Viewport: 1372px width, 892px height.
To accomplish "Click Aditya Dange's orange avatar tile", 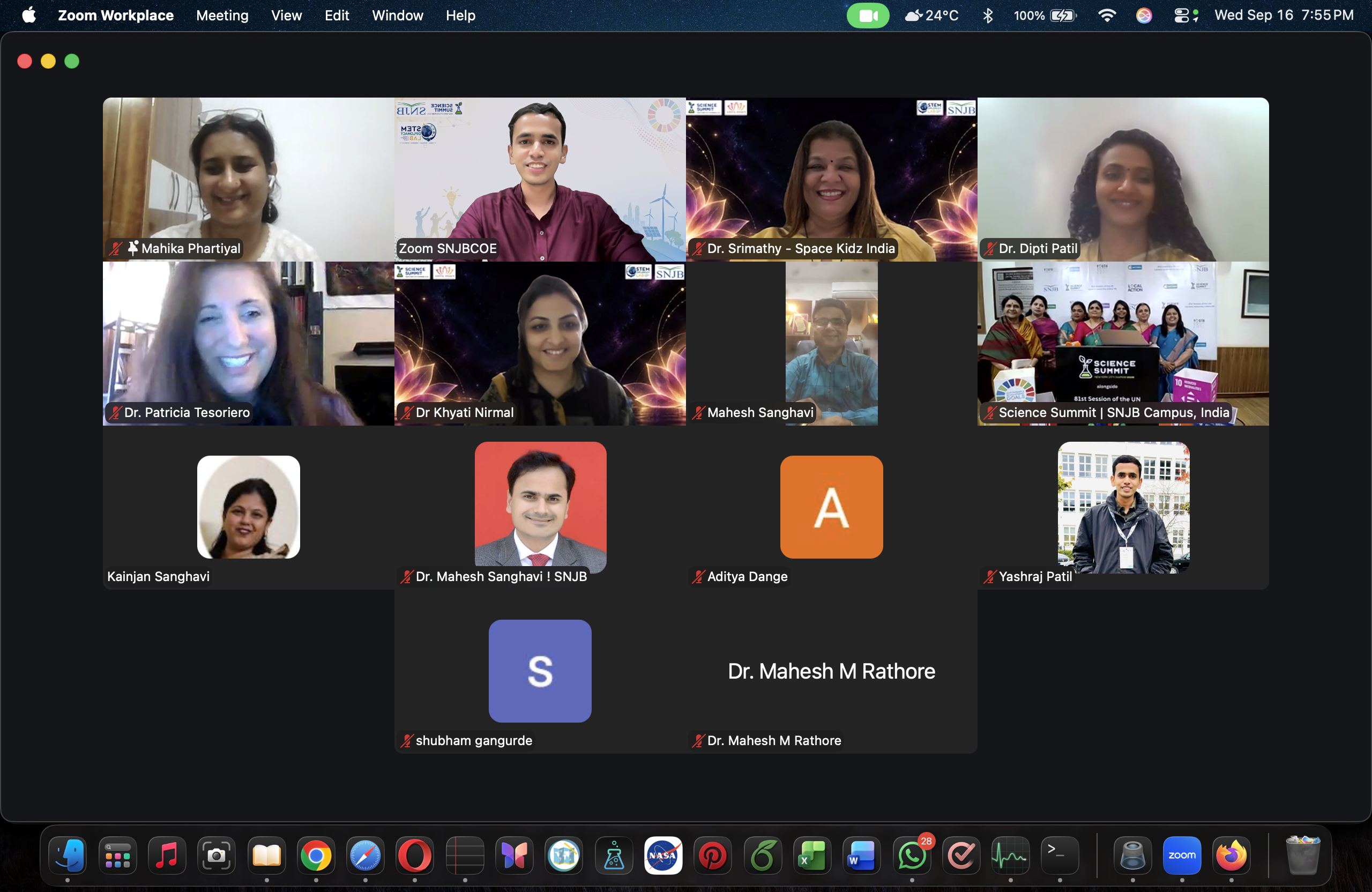I will coord(831,507).
